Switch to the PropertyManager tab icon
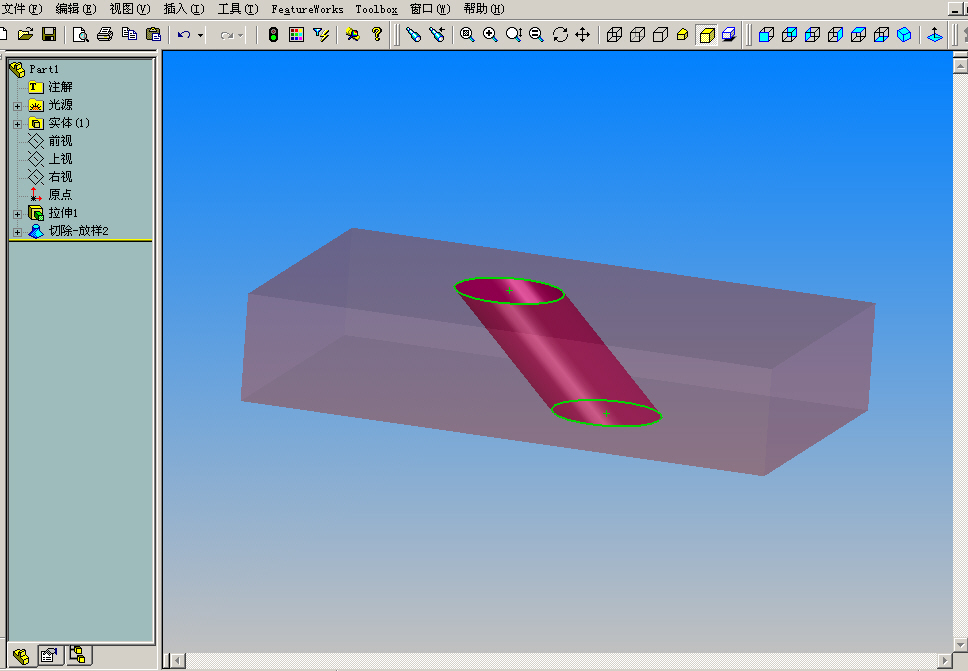This screenshot has width=968, height=671. click(x=49, y=655)
